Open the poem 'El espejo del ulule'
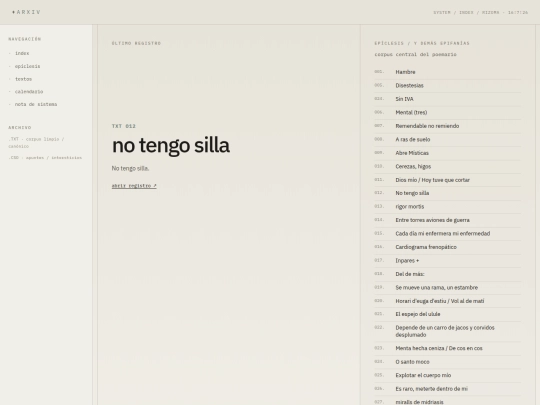 coord(448,314)
